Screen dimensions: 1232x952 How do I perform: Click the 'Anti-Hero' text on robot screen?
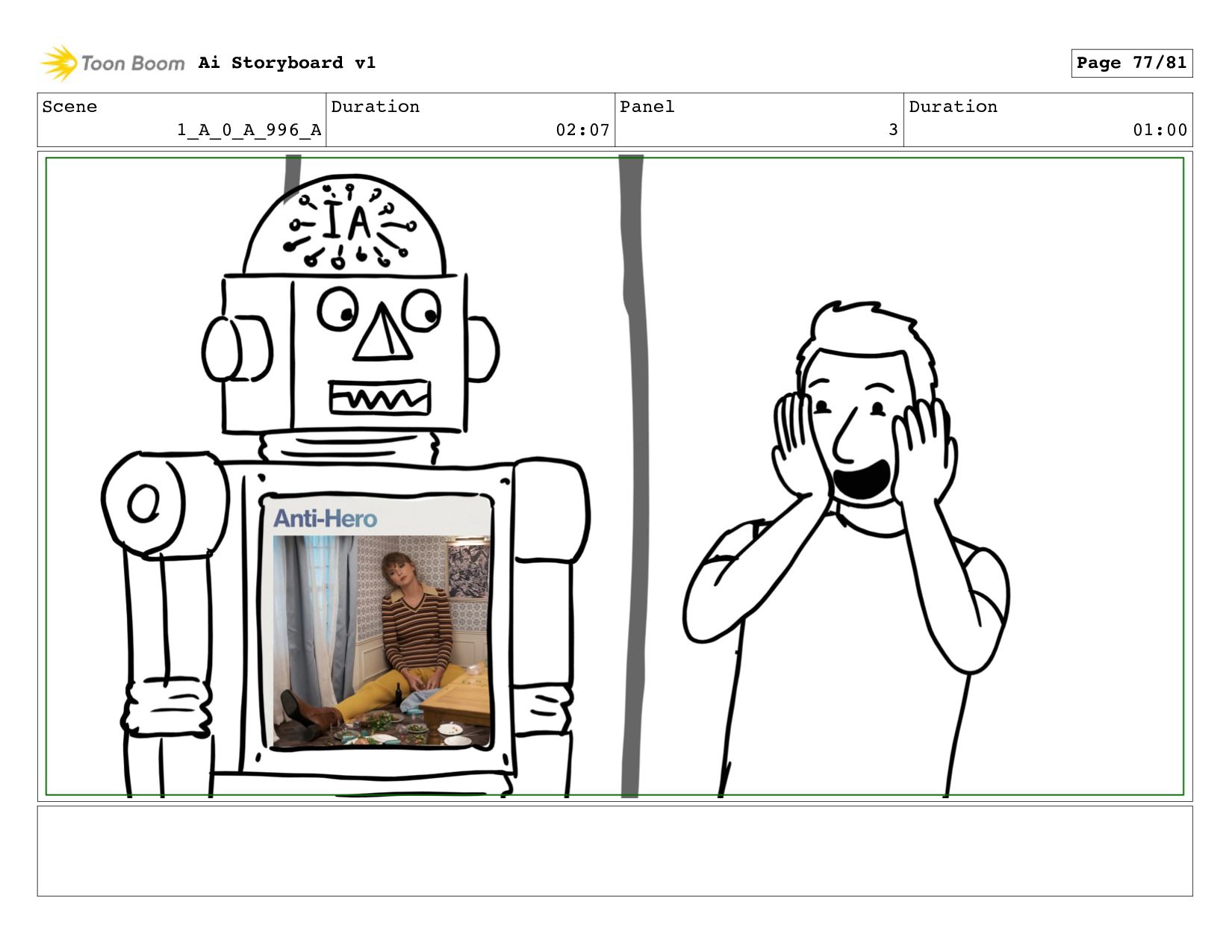click(325, 518)
